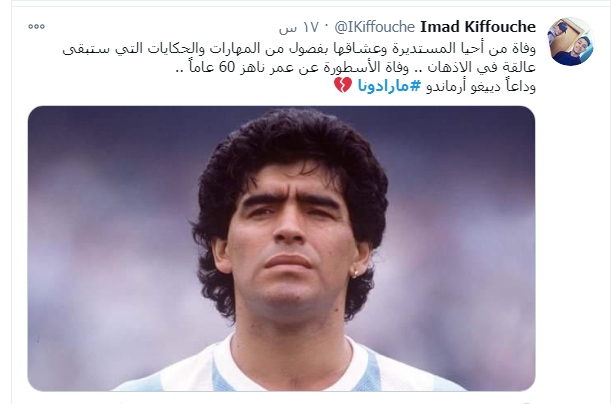Click the first line of tweet text

pyautogui.click(x=299, y=49)
